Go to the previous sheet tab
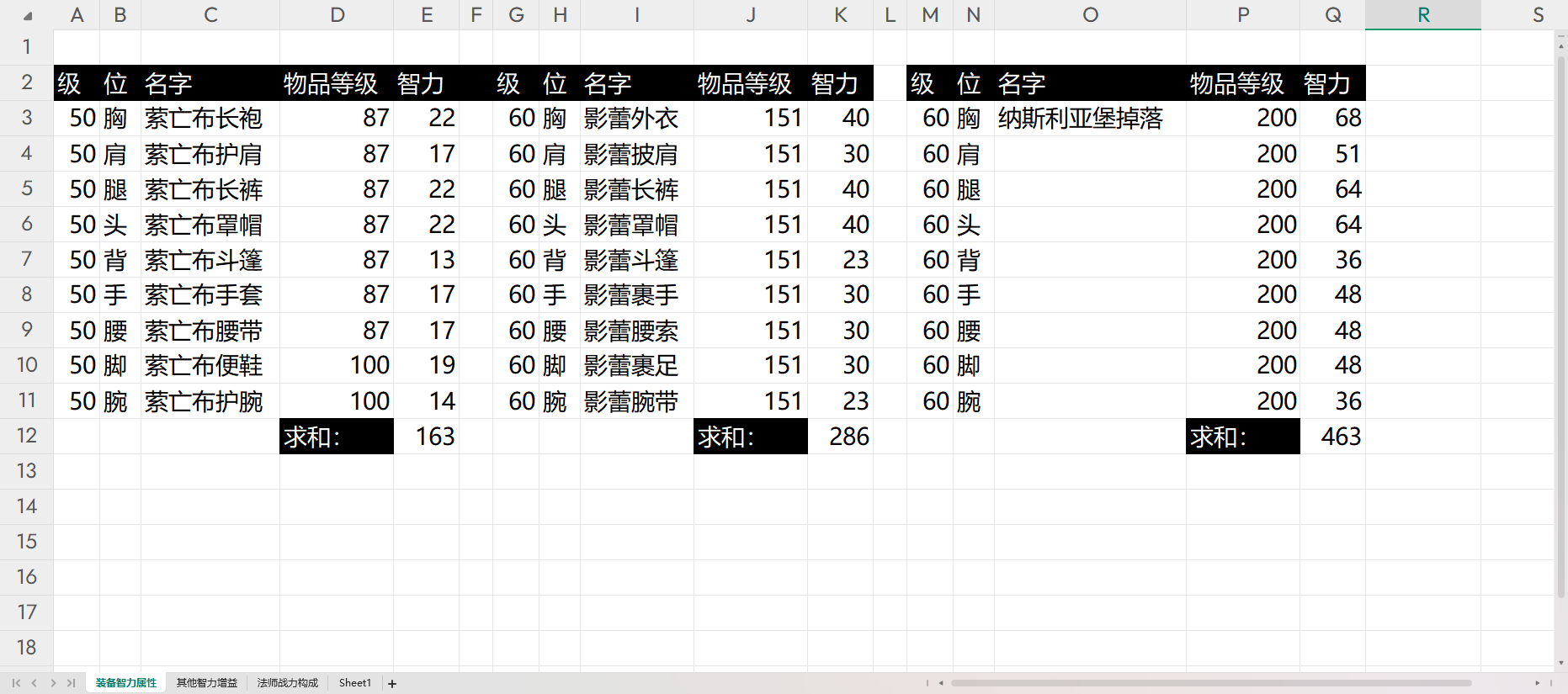The width and height of the screenshot is (1568, 694). (35, 683)
